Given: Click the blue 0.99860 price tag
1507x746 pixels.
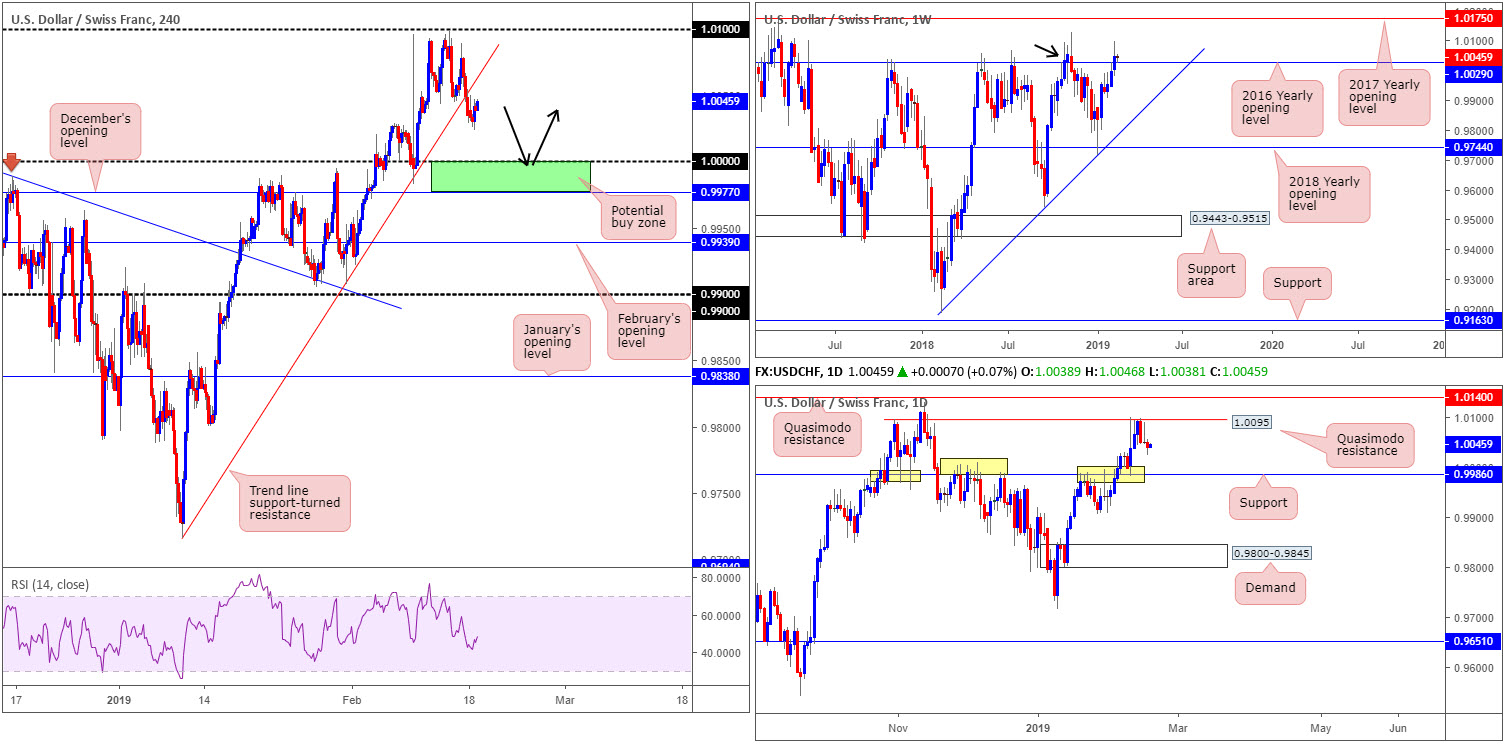Looking at the screenshot, I should [x=1475, y=475].
